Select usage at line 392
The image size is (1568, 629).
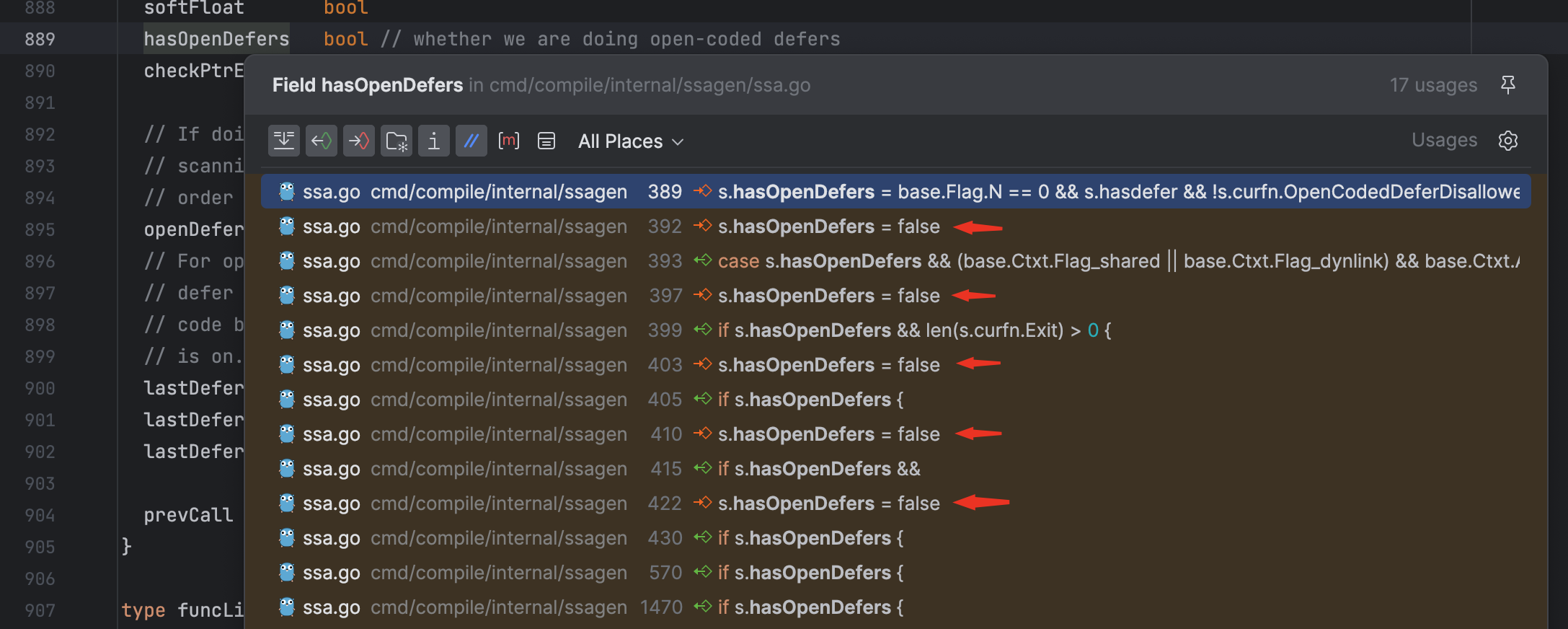(x=895, y=226)
